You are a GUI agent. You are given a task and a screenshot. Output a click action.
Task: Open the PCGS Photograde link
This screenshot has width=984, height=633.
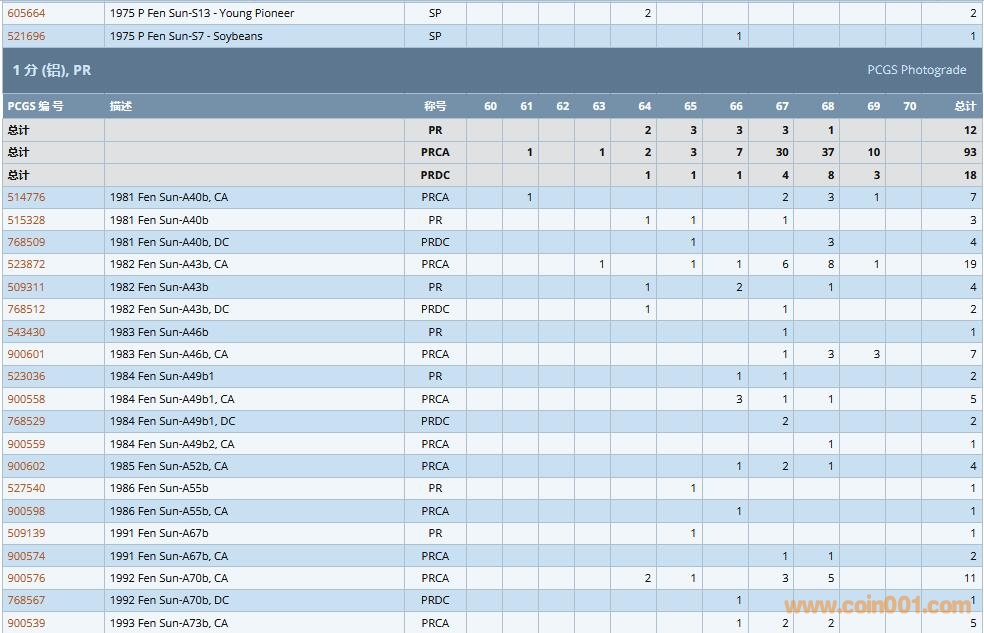pyautogui.click(x=916, y=70)
